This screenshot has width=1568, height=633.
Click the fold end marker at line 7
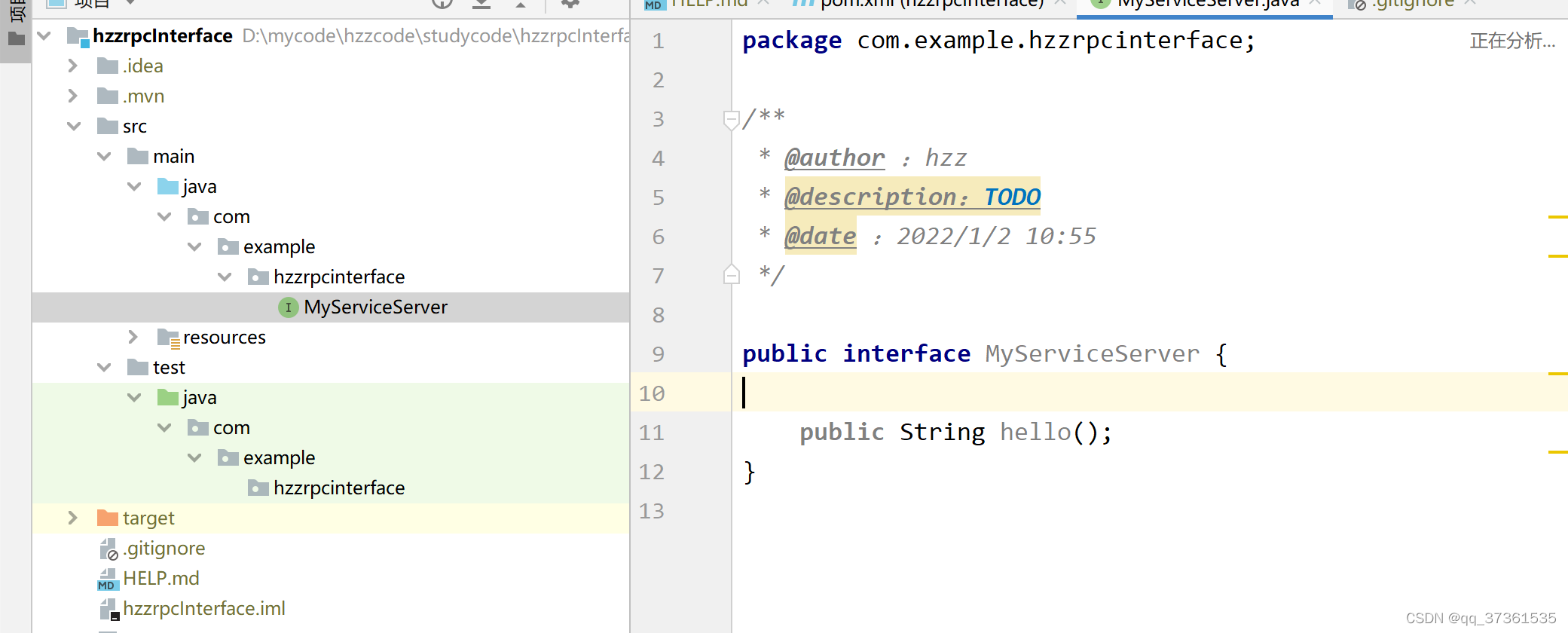(731, 274)
